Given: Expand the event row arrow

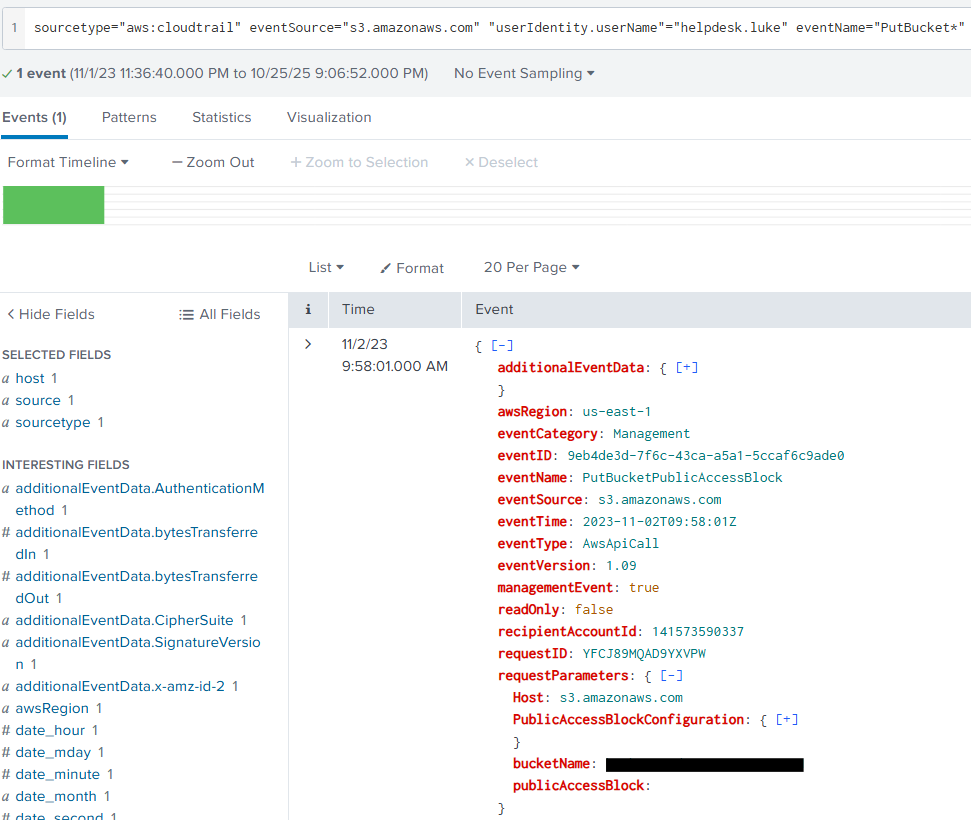Looking at the screenshot, I should 308,344.
